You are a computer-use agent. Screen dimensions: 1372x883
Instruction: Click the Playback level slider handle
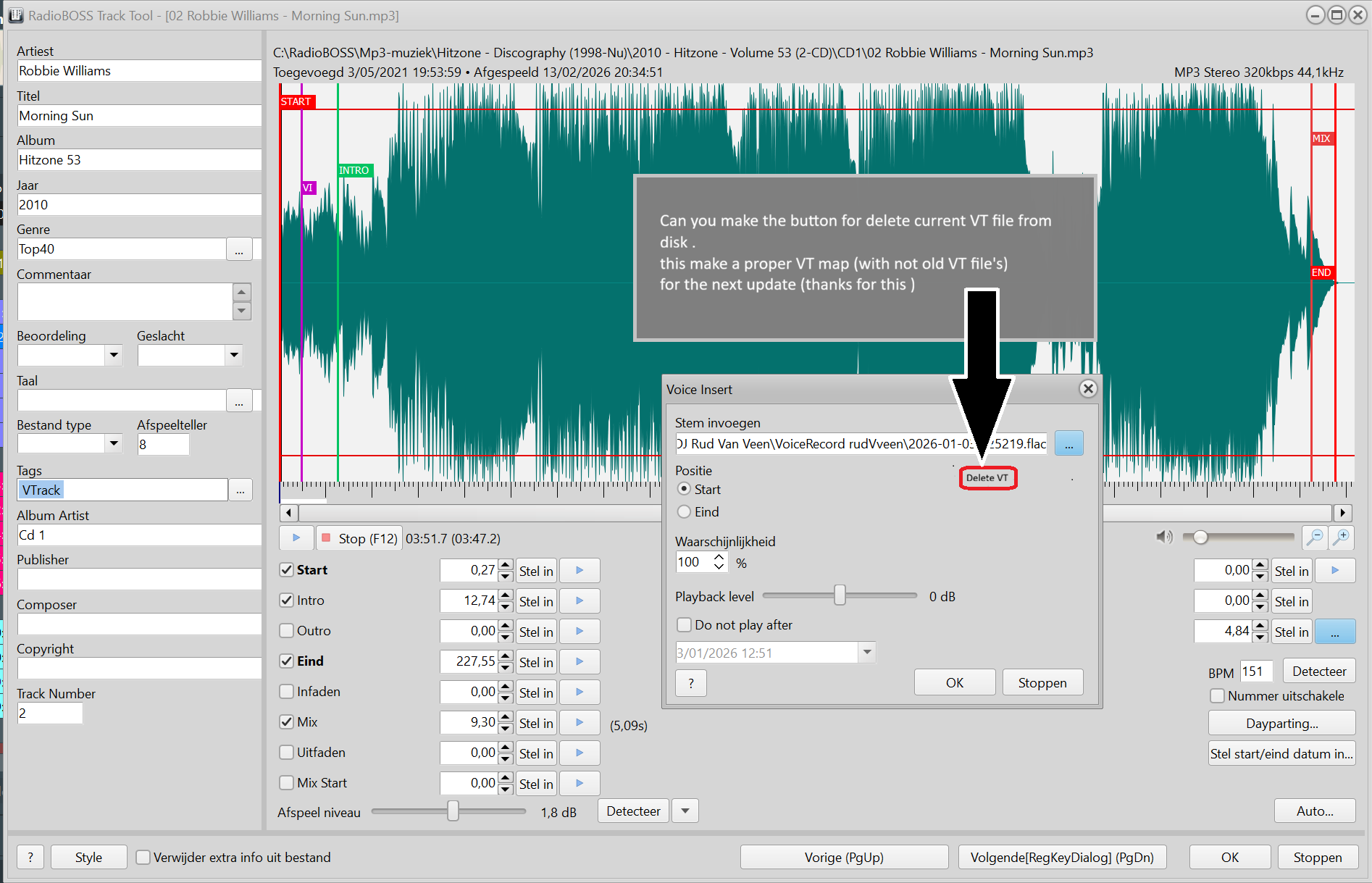tap(840, 595)
